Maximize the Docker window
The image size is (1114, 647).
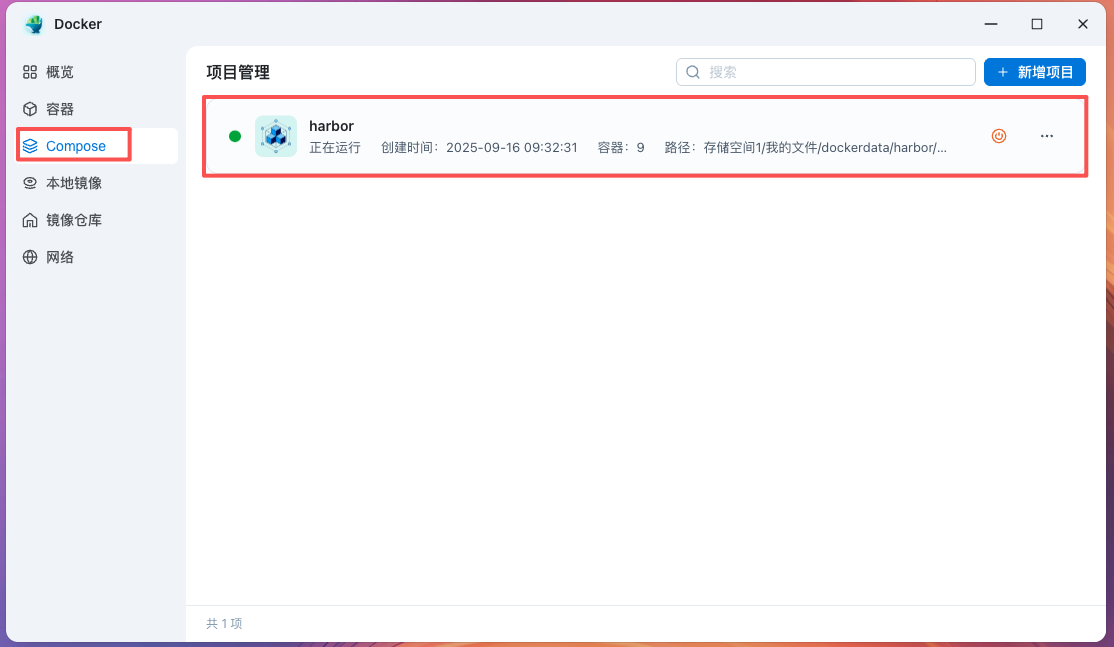click(1037, 24)
